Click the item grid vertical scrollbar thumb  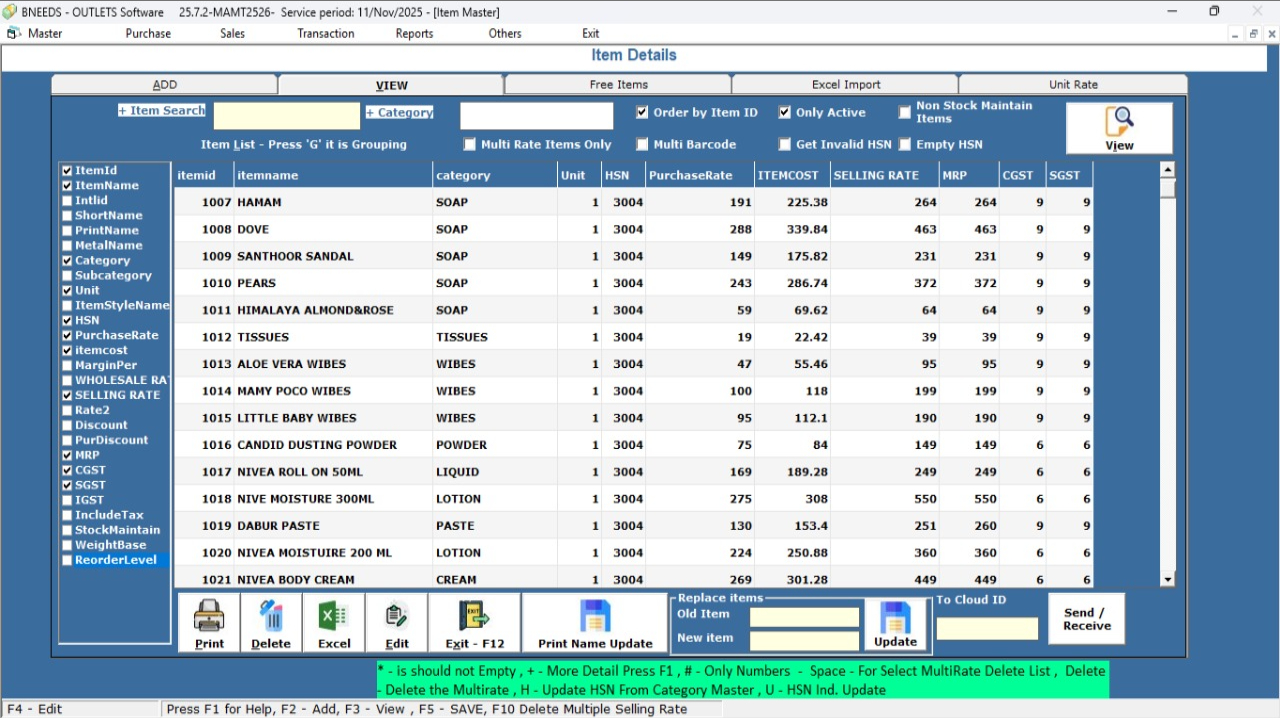point(1167,189)
